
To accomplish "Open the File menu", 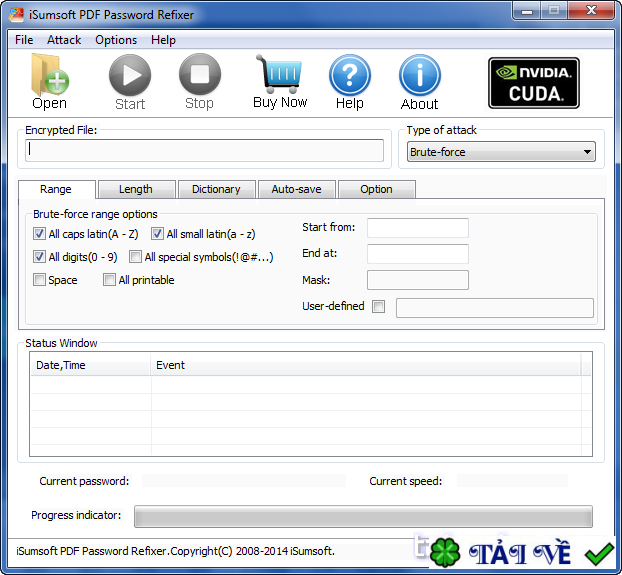I will (x=24, y=40).
